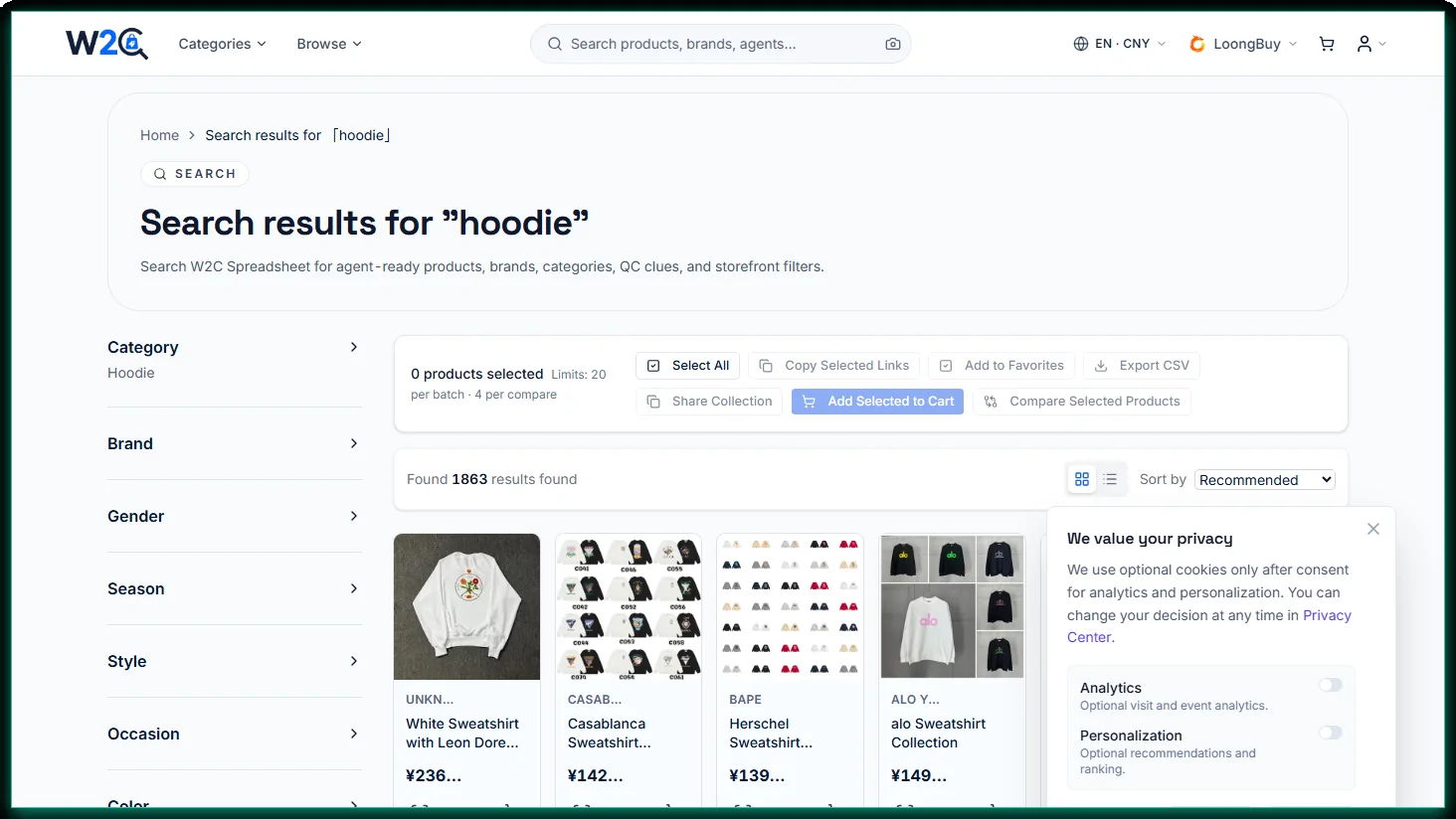Viewport: 1456px width, 819px height.
Task: Open the LoongBuy agent dropdown
Action: point(1243,44)
